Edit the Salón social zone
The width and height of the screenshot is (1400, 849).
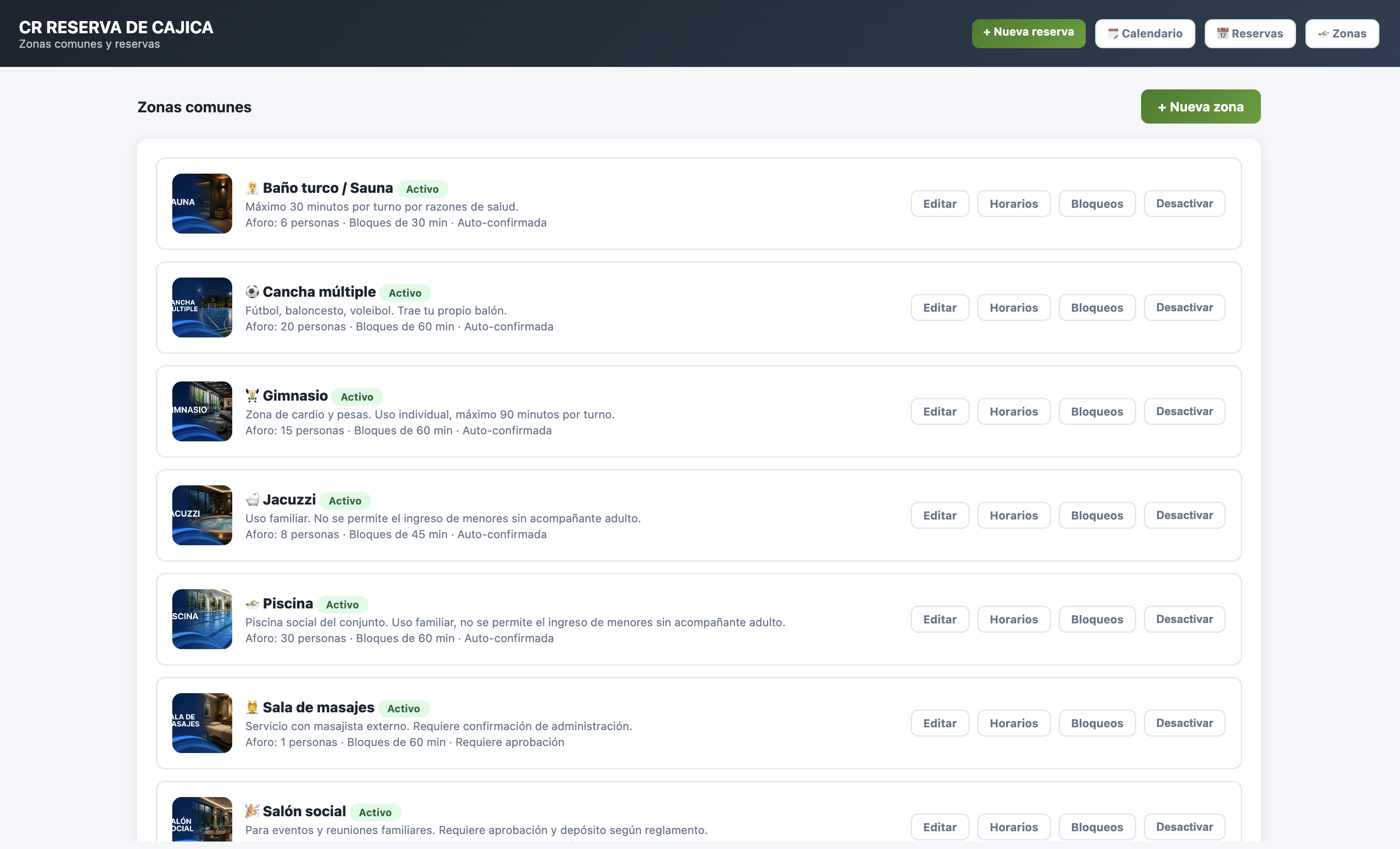pos(940,827)
